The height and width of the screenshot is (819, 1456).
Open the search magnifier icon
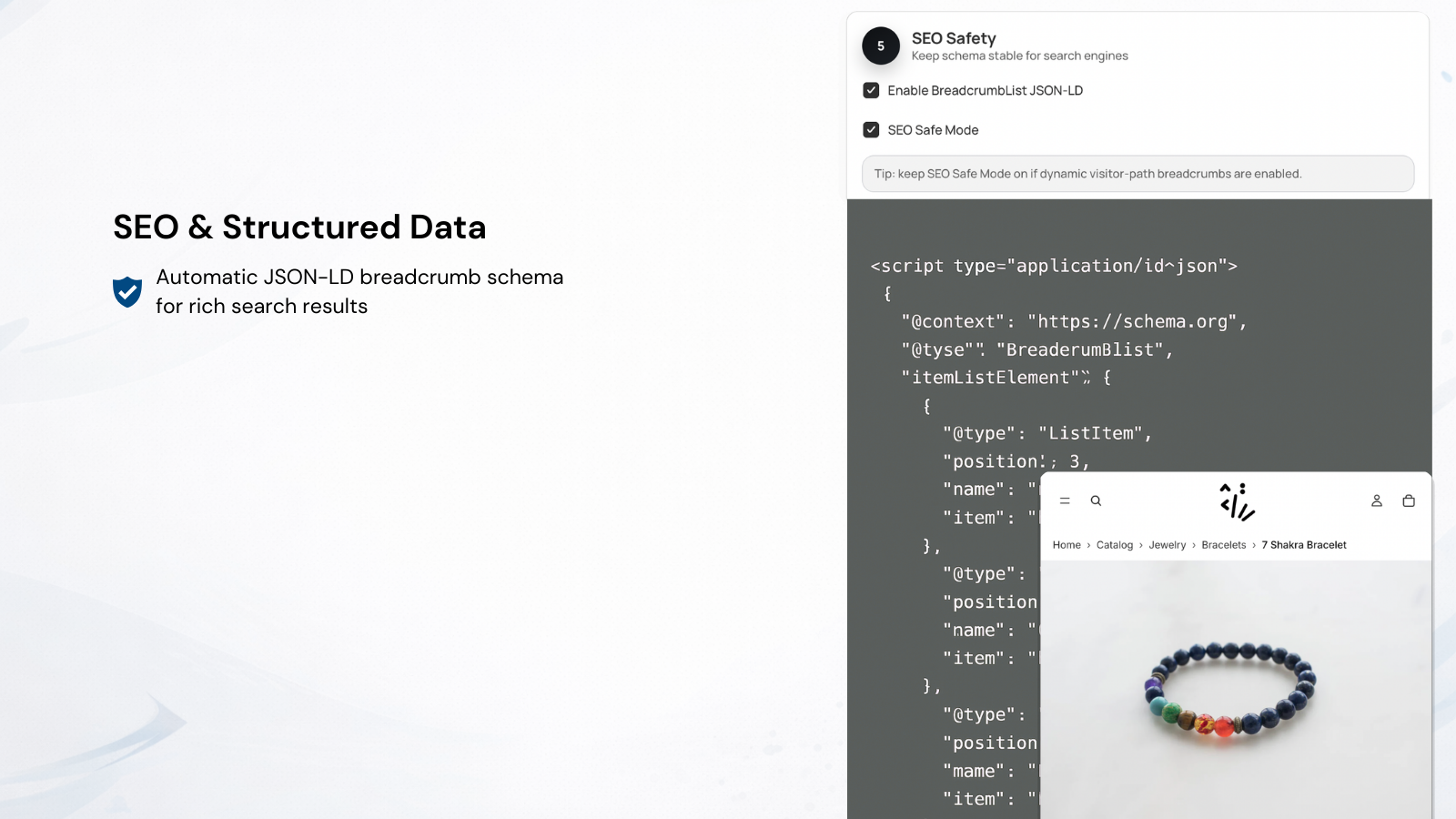(1096, 500)
